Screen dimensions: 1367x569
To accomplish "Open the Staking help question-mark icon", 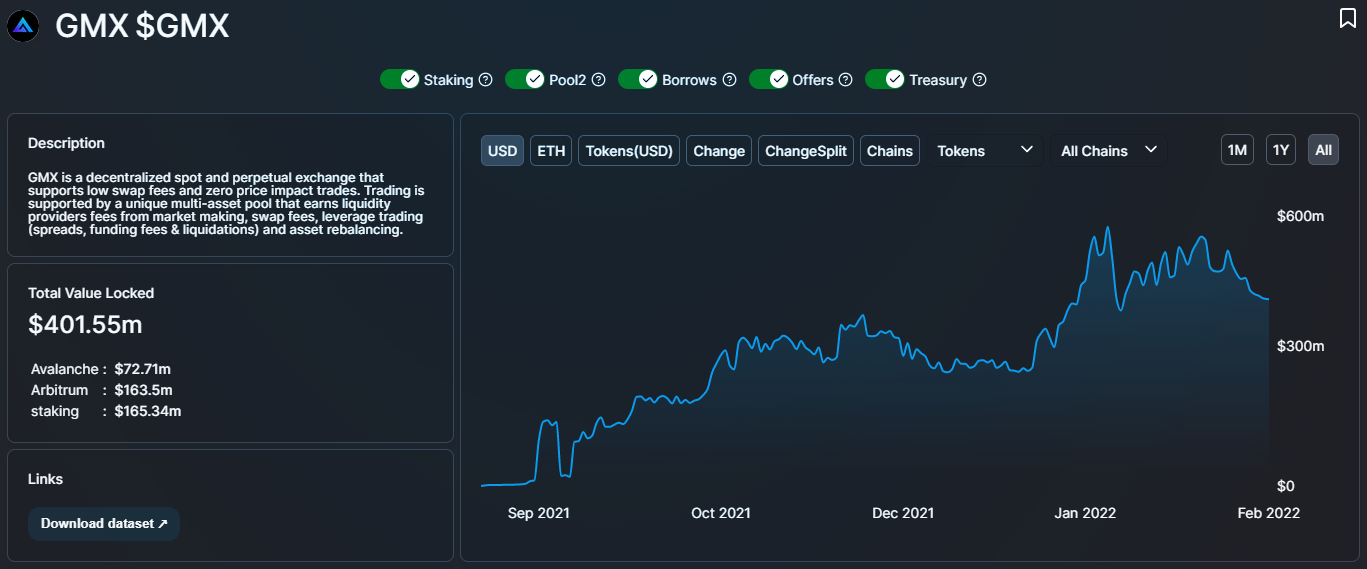I will click(486, 79).
